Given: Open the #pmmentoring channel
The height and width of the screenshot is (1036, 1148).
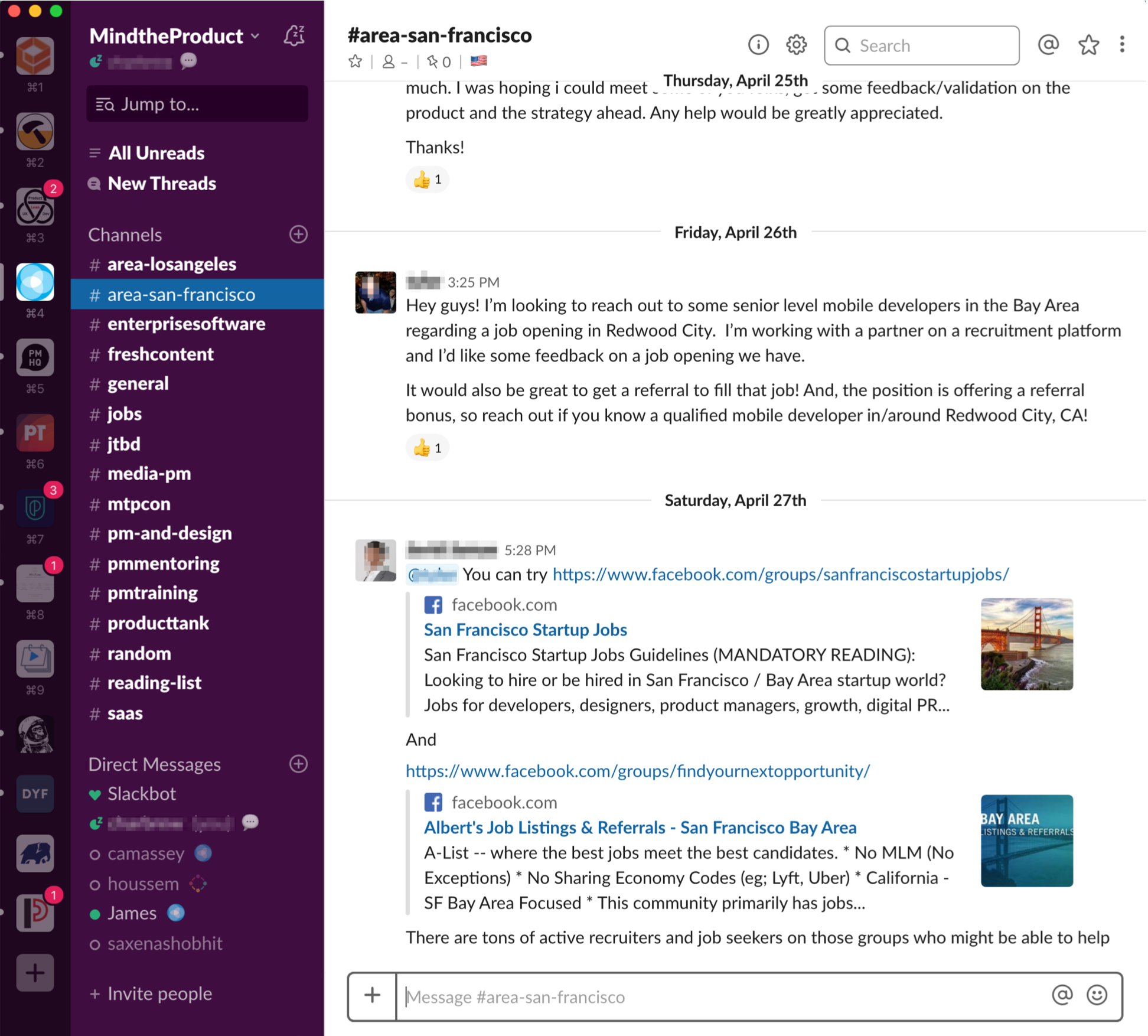Looking at the screenshot, I should pos(197,563).
